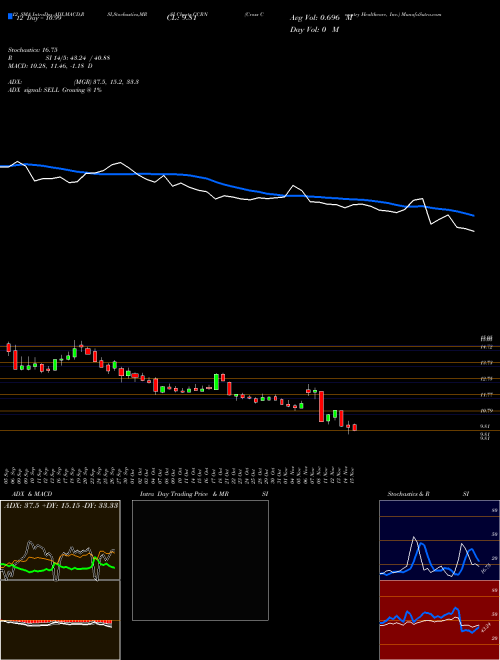
Task: Click the green line in the ADX chart
Action: [58, 566]
